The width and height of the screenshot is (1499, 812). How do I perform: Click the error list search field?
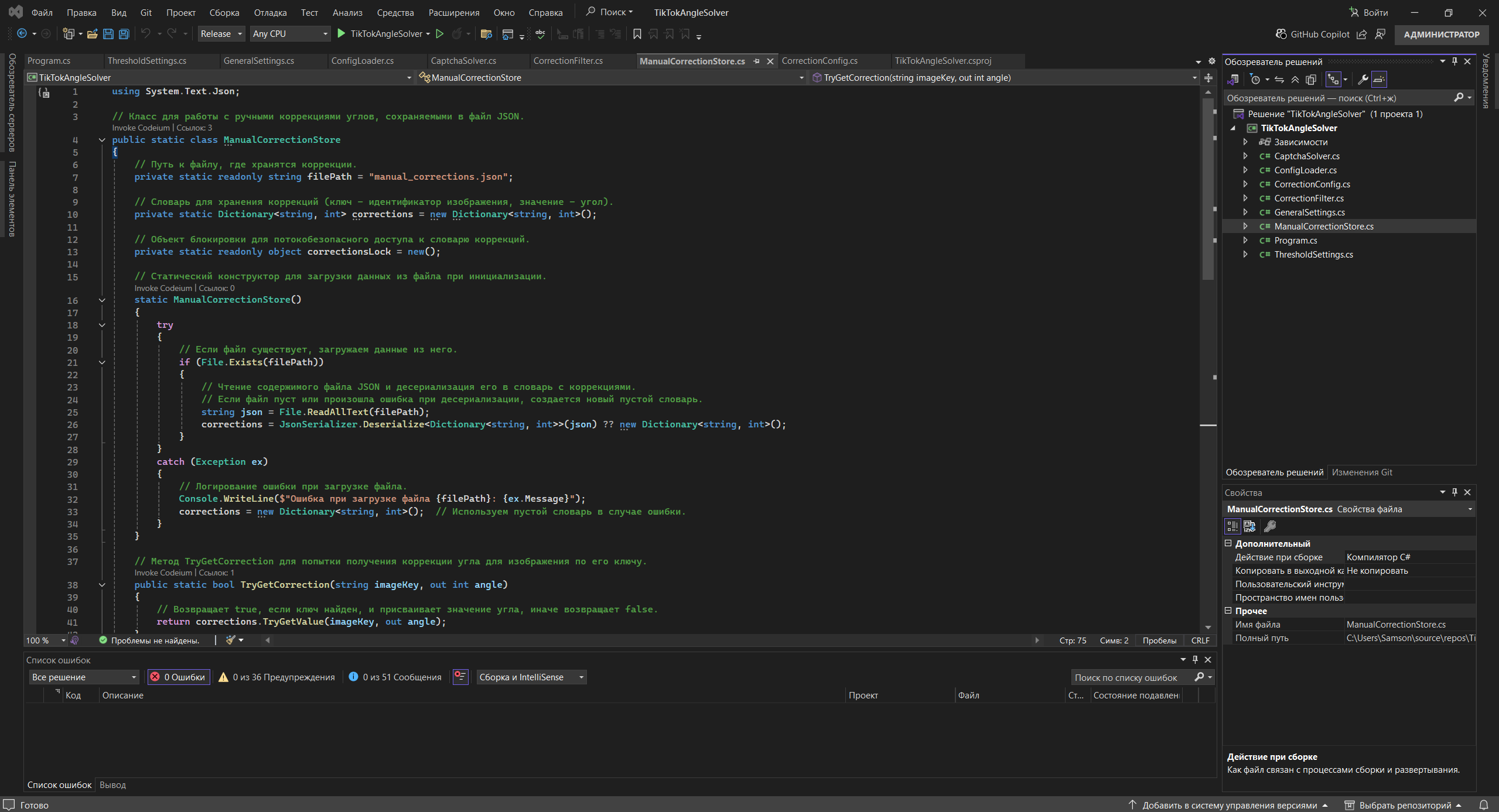click(x=1131, y=677)
